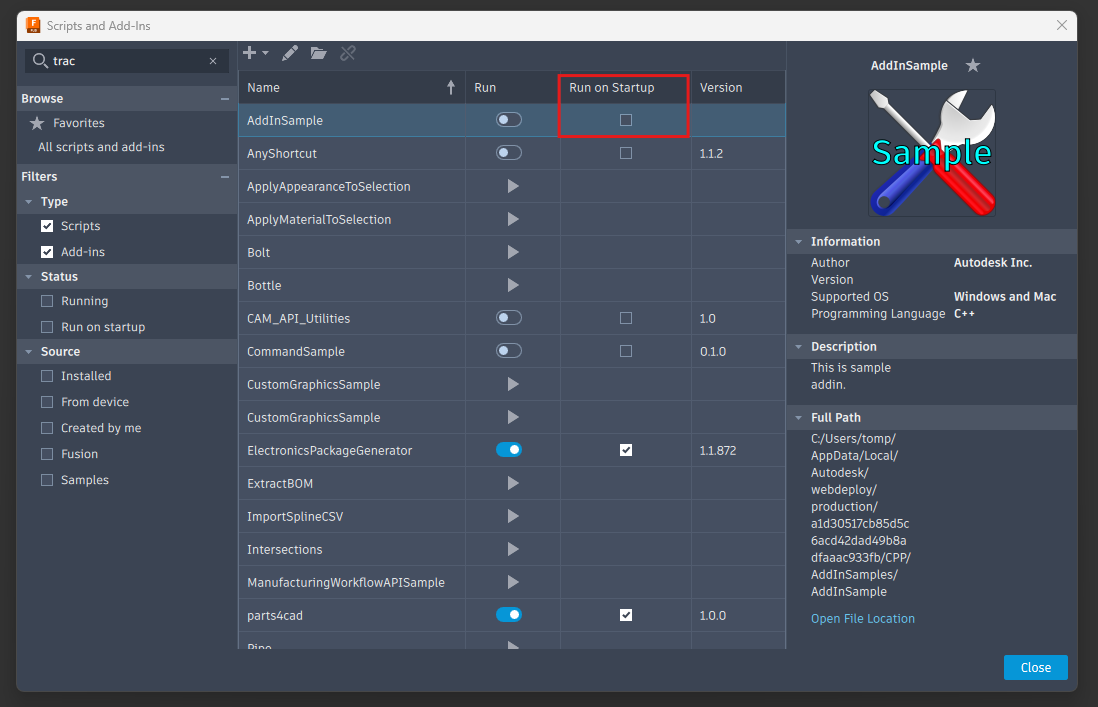Collapse the Full Path panel section
1098x707 pixels.
798,417
